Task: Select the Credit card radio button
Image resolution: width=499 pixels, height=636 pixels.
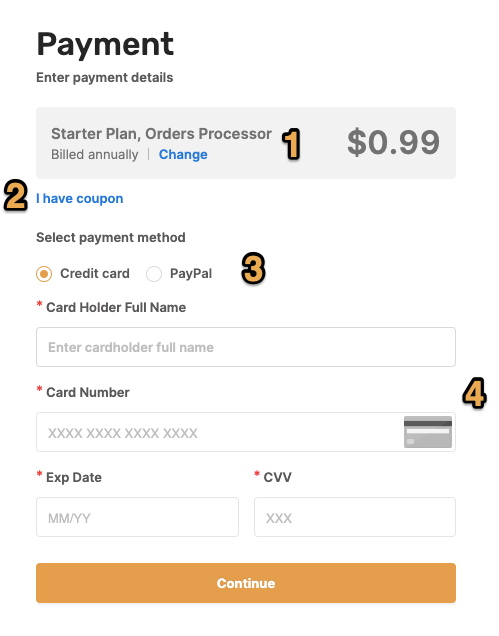Action: (44, 274)
